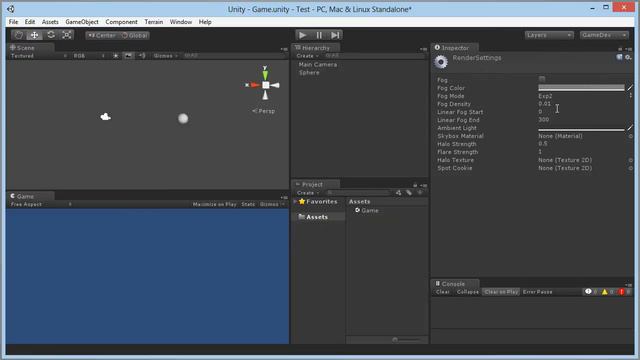Select the Sphere object in Scene view
Image resolution: width=640 pixels, height=360 pixels.
183,118
